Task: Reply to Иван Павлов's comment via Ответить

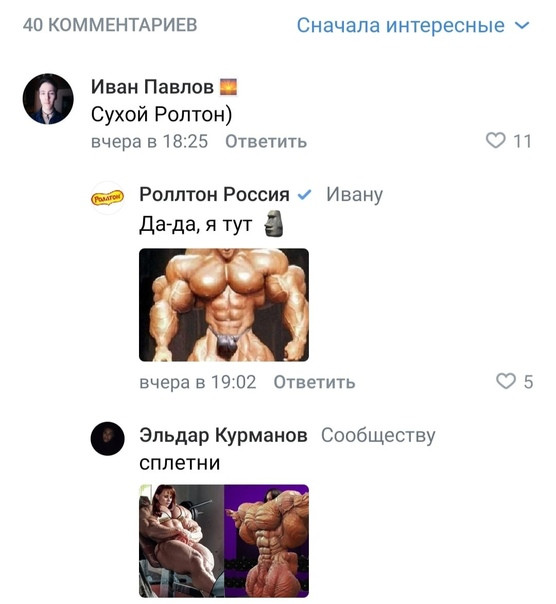Action: pos(266,141)
